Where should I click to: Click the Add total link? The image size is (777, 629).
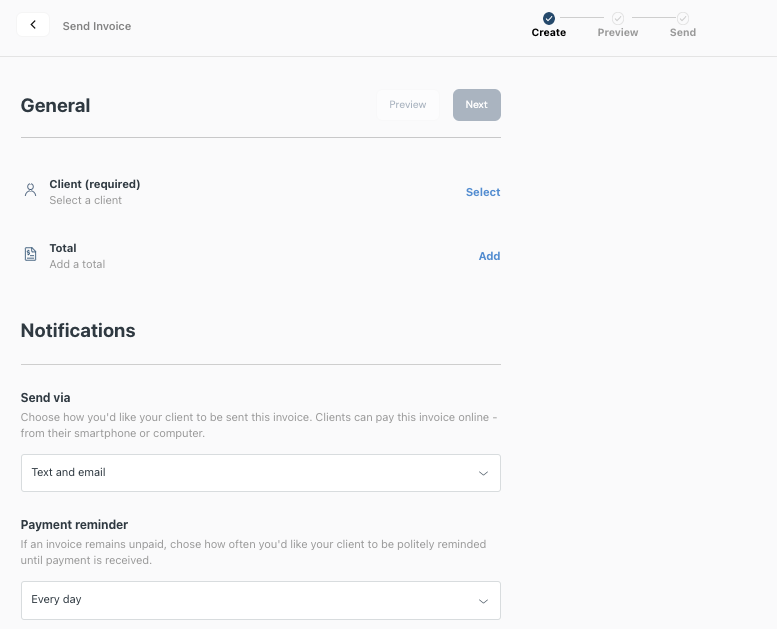point(489,256)
